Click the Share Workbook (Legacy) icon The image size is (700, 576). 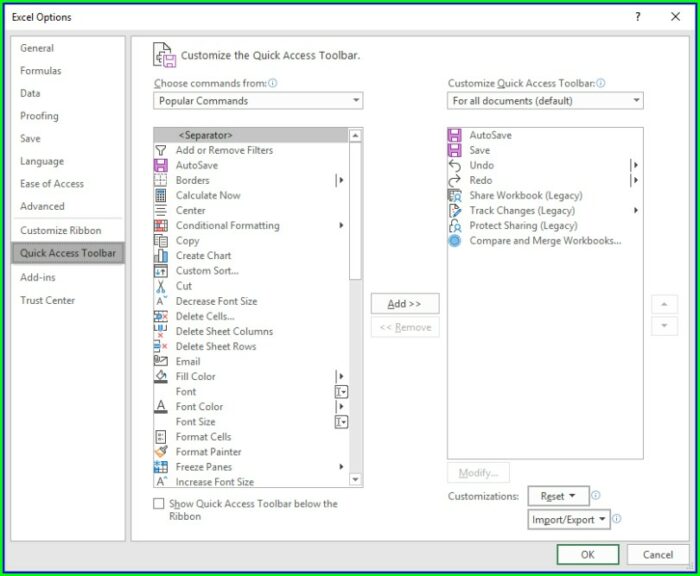[454, 196]
